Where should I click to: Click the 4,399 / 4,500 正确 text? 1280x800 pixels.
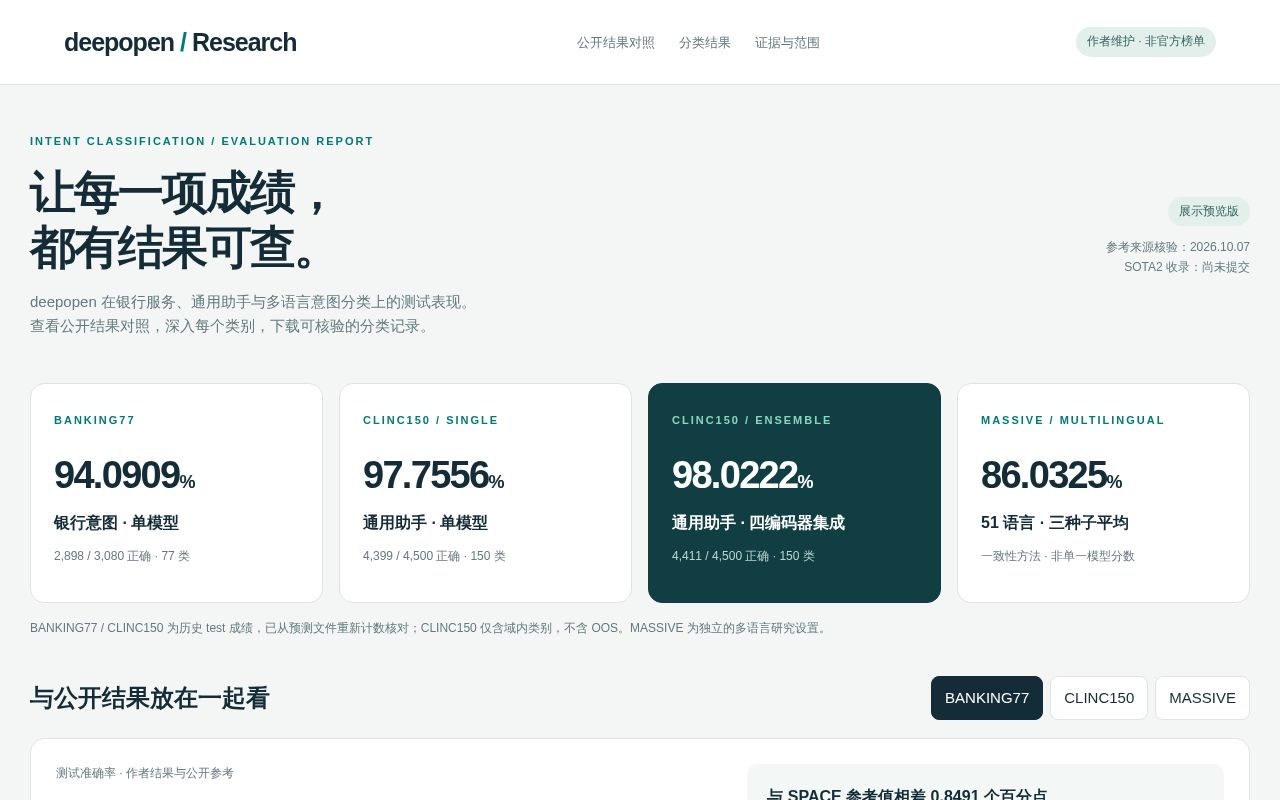coord(411,556)
